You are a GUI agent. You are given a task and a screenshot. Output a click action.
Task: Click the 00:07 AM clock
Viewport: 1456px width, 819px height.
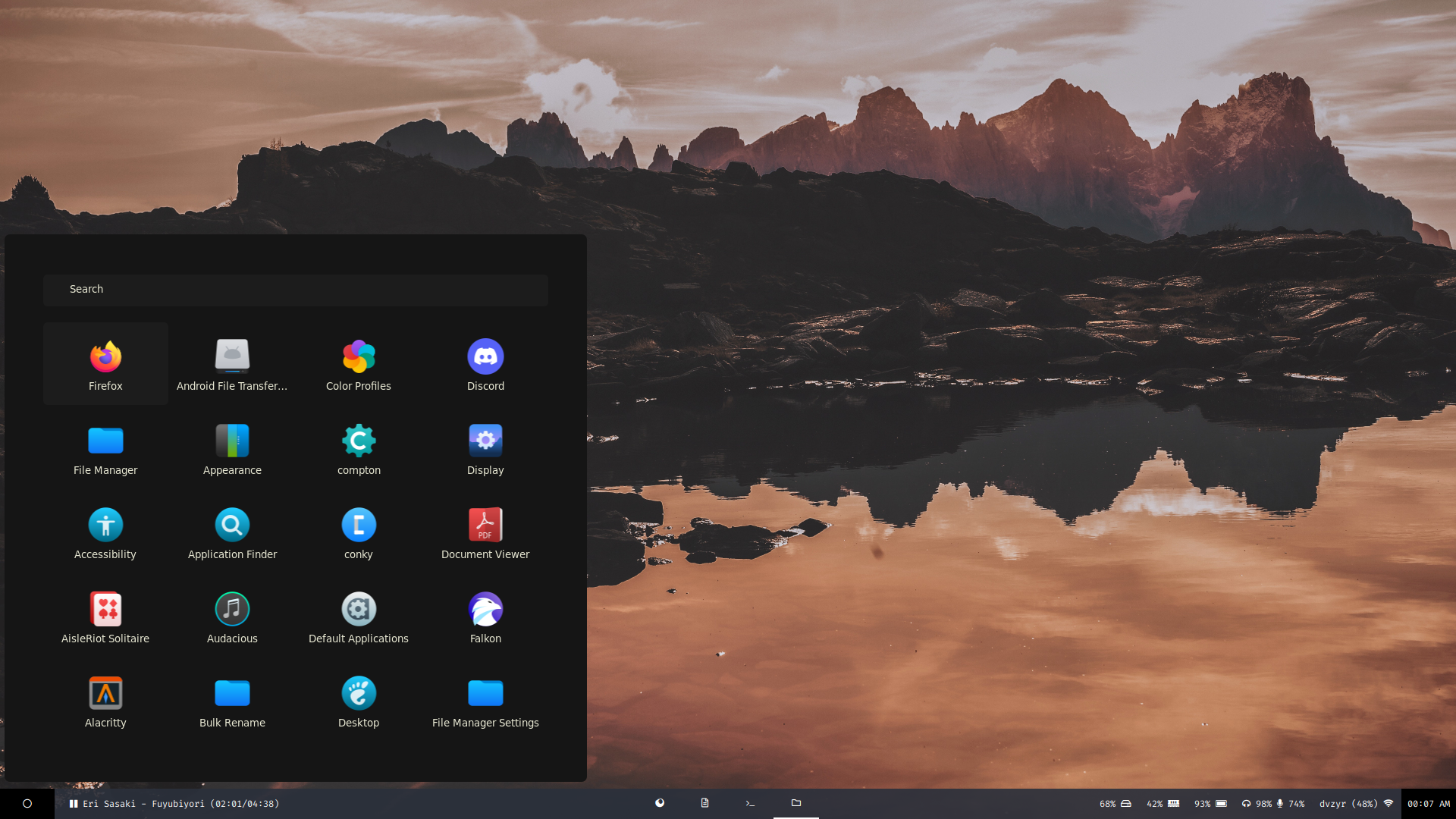pyautogui.click(x=1429, y=804)
